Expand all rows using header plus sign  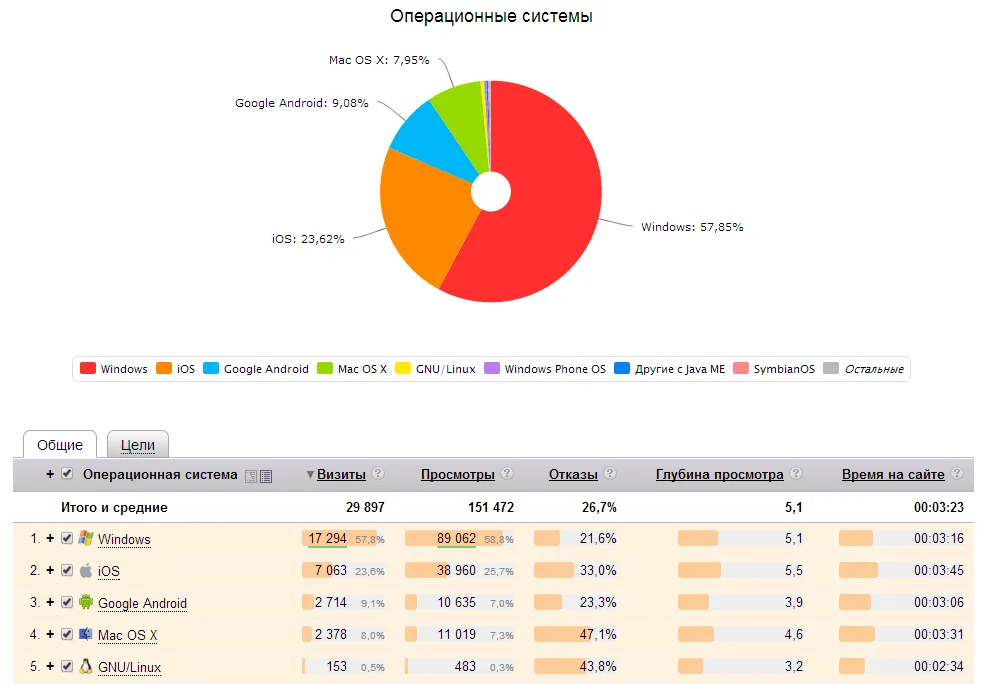coord(50,474)
